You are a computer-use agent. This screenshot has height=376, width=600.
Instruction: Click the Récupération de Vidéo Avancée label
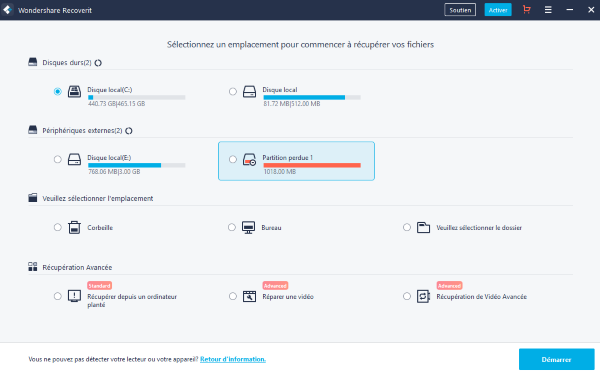tap(481, 296)
